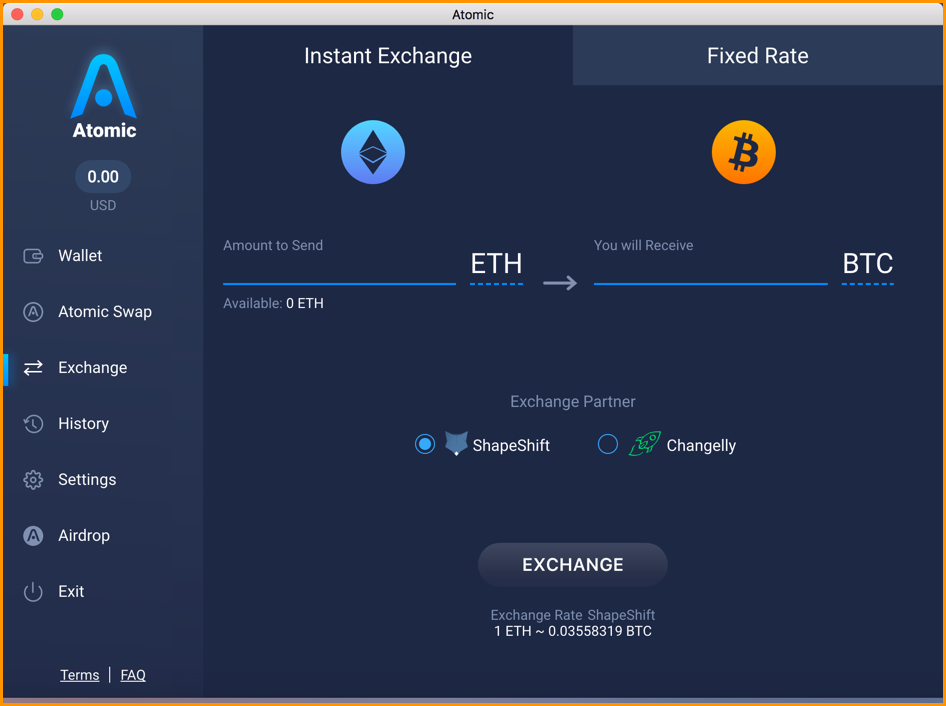Click the Atomic logo in the sidebar
This screenshot has width=946, height=706.
point(104,97)
